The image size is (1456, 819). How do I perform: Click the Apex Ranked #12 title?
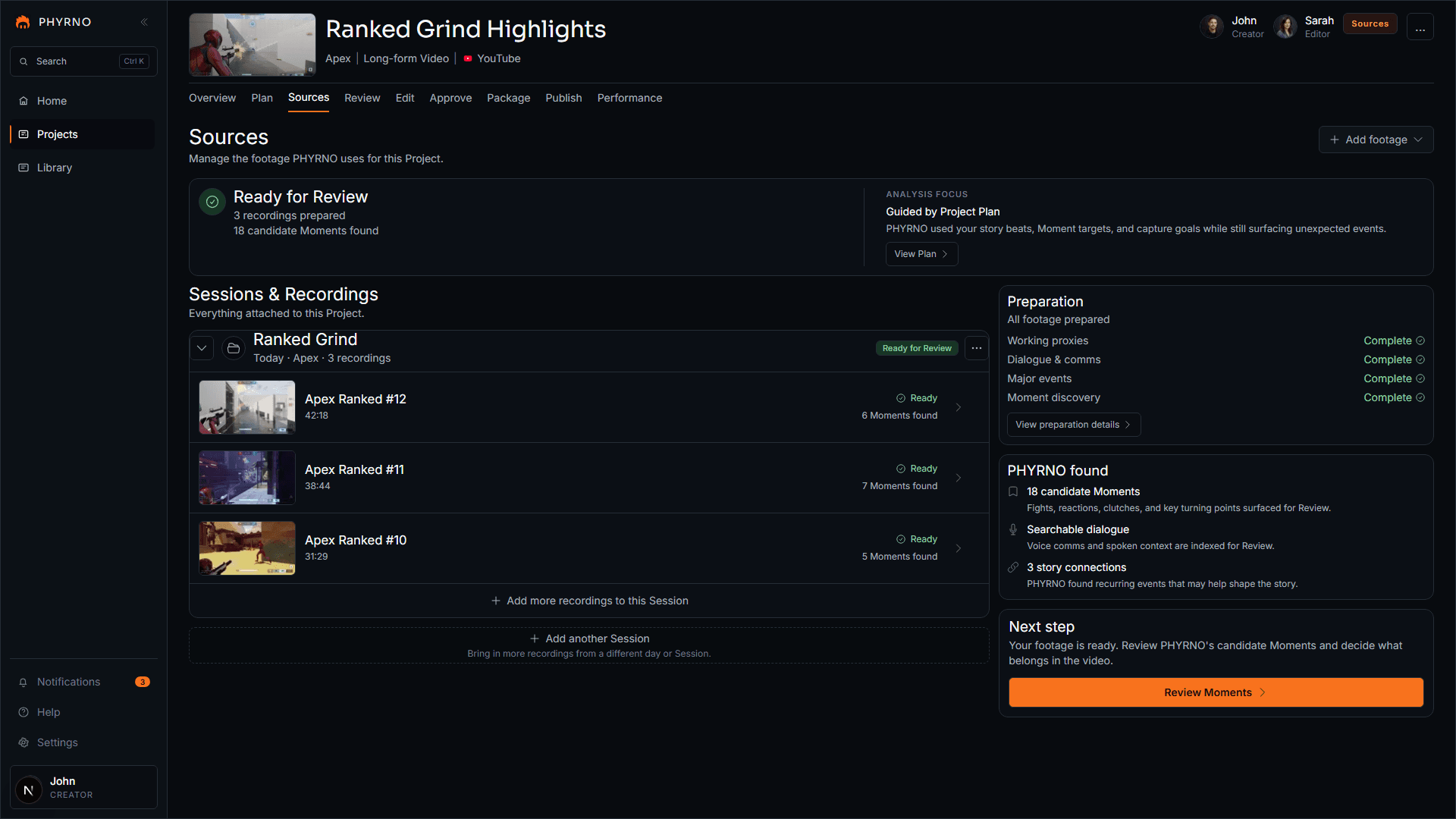pos(356,399)
